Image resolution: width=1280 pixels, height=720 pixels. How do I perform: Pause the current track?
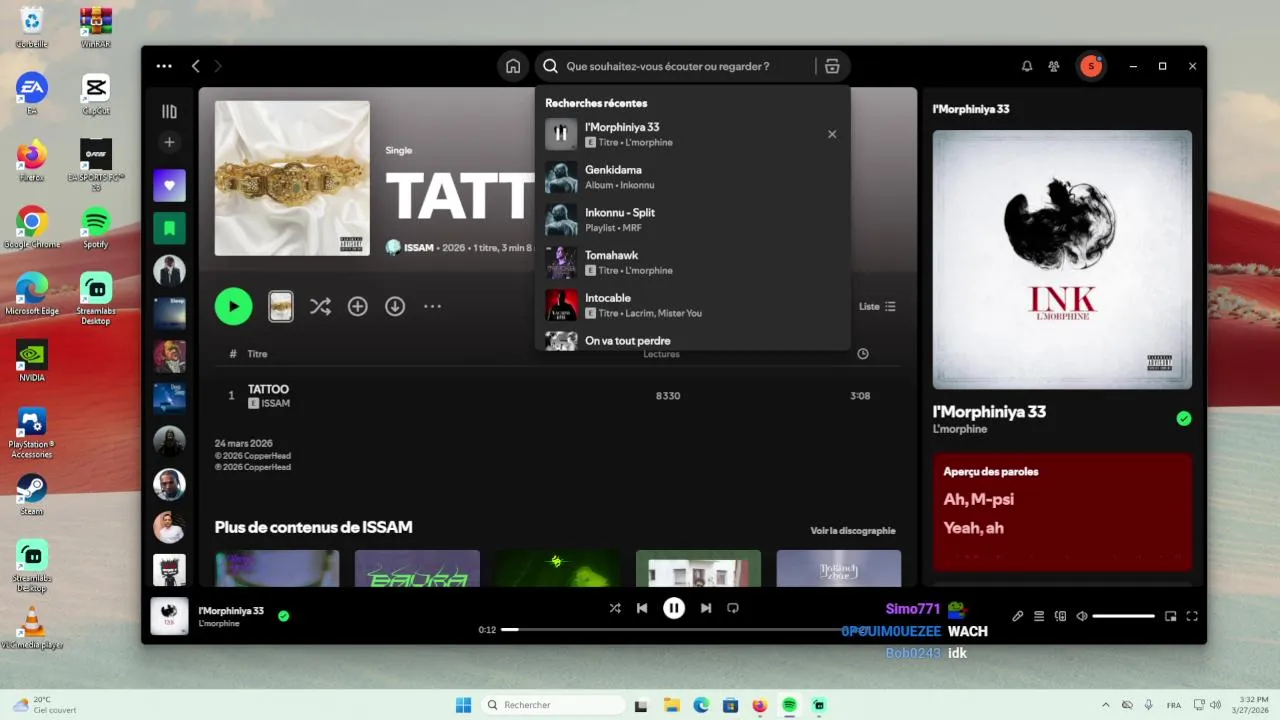(674, 608)
